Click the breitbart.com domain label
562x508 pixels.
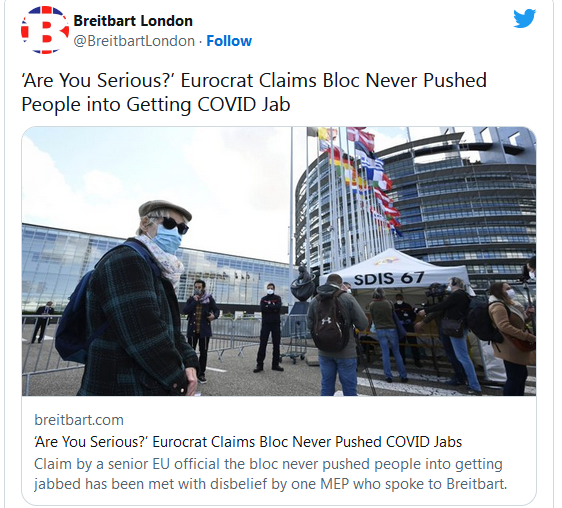click(79, 419)
